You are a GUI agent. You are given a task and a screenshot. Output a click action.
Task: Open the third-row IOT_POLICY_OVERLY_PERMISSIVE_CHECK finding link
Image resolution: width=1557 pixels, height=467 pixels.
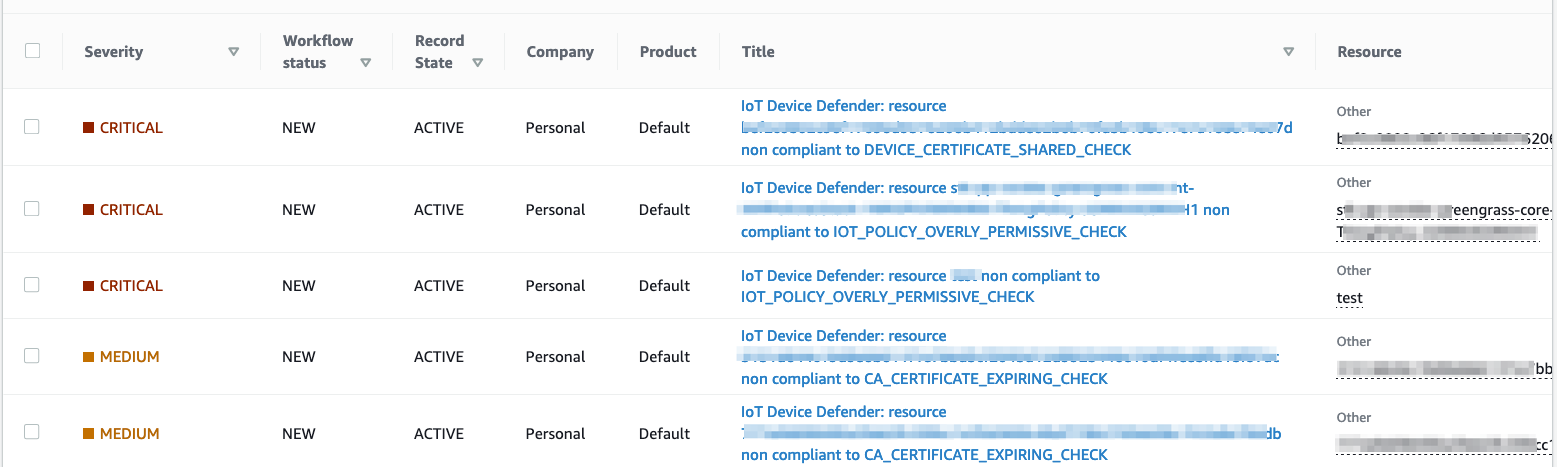click(x=920, y=286)
